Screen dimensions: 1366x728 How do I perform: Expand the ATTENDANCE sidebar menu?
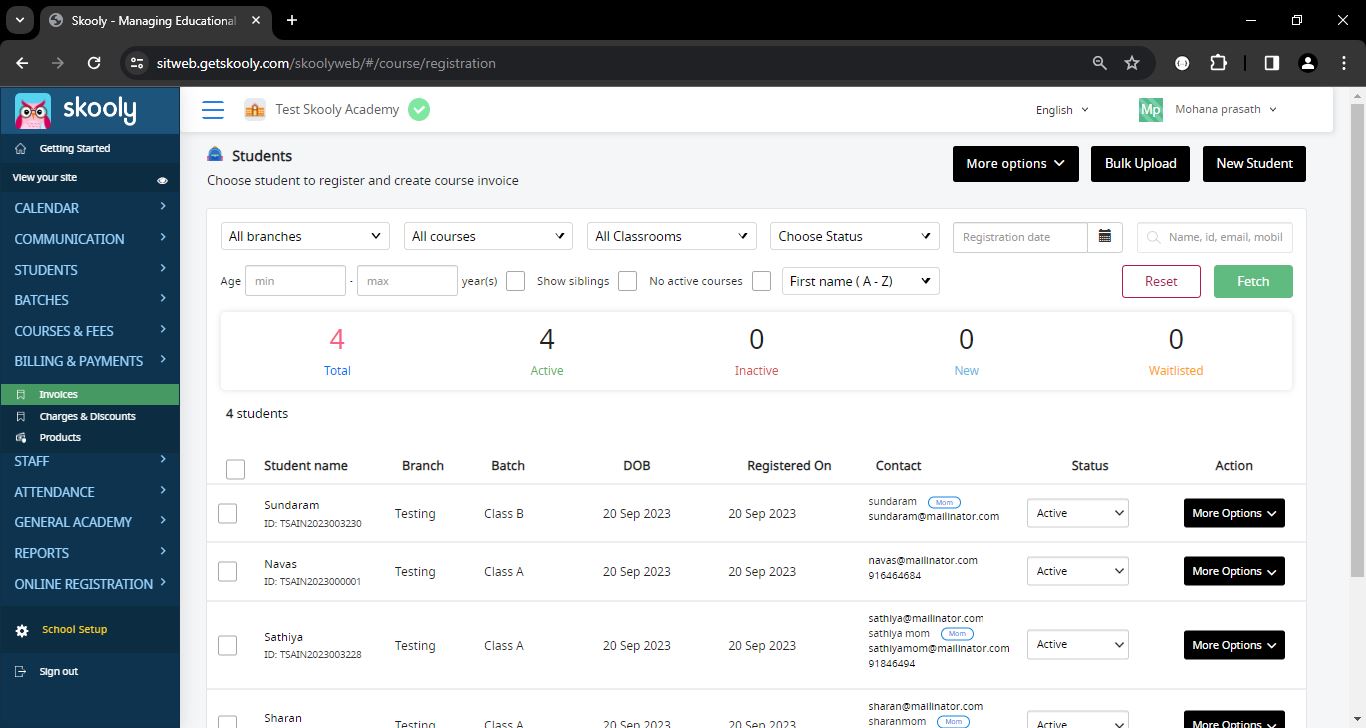click(90, 492)
